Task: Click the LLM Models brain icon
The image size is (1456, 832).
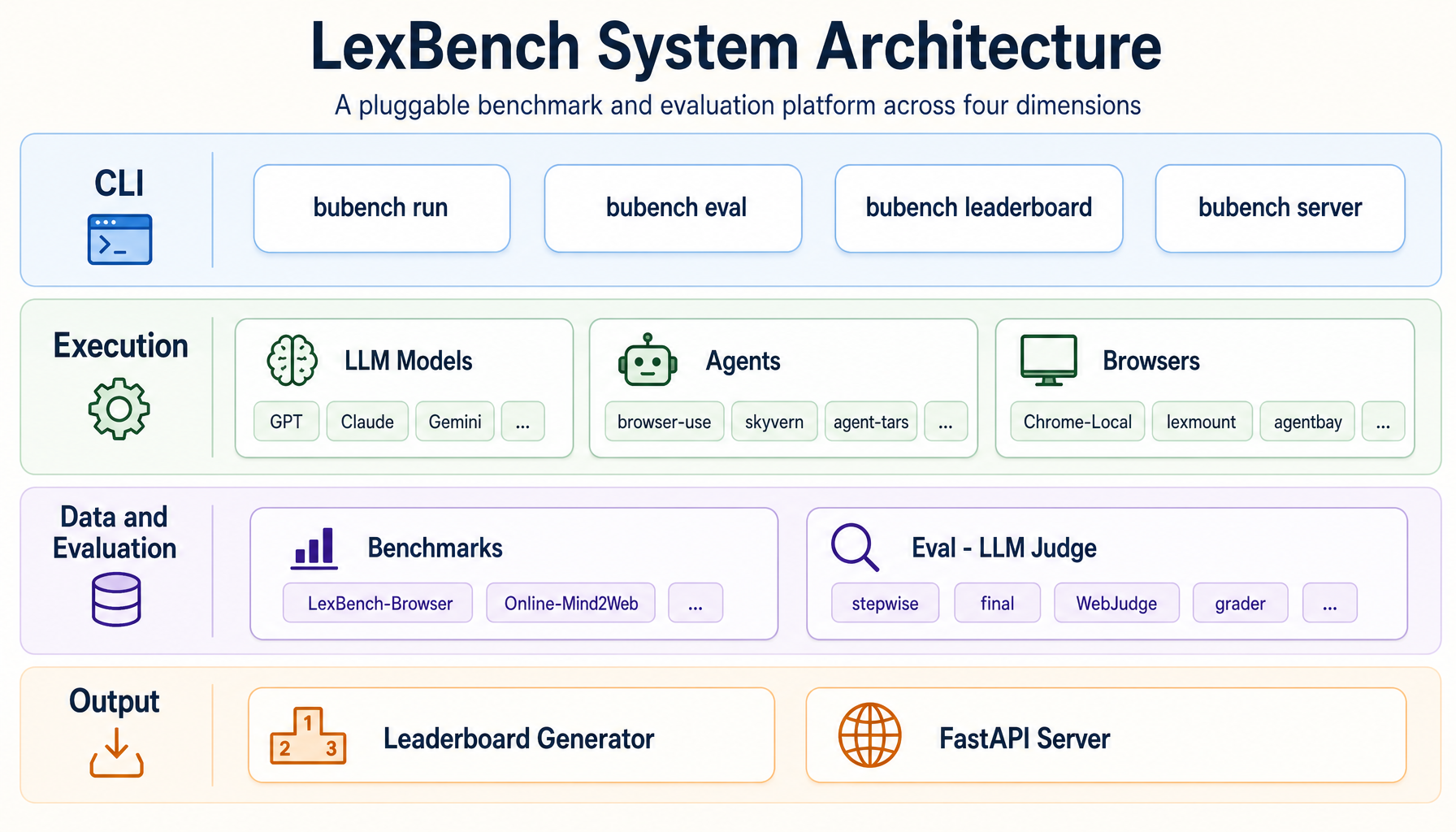Action: coord(292,360)
